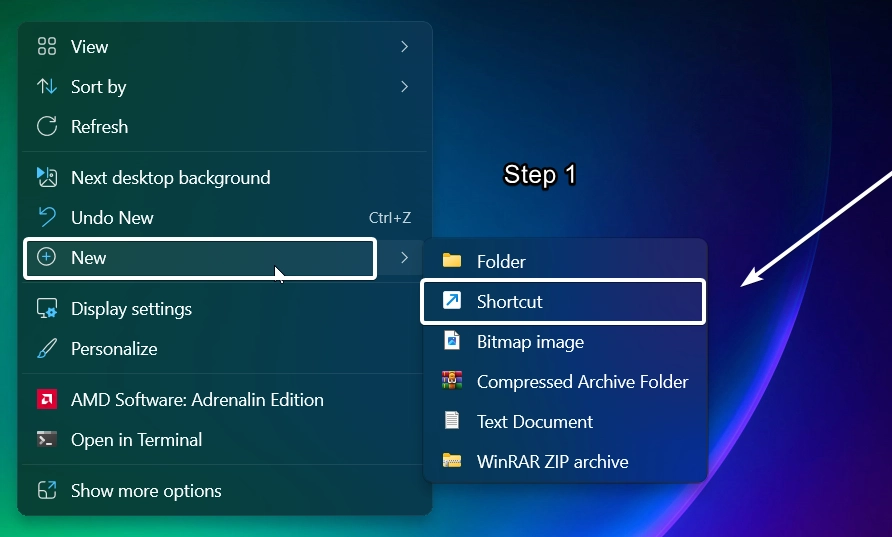Screen dimensions: 892x537
Task: Select WinRAR ZIP archive entry
Action: 564,461
